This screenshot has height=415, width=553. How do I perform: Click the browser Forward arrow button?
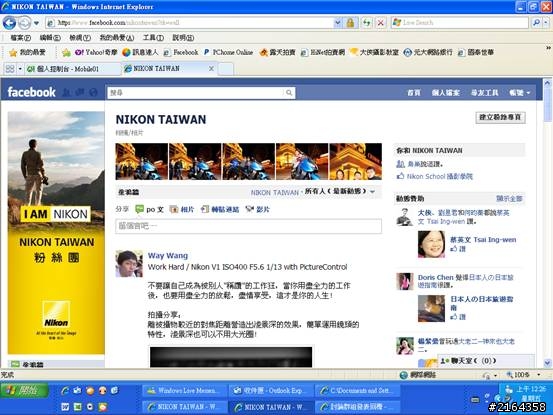(x=24, y=23)
